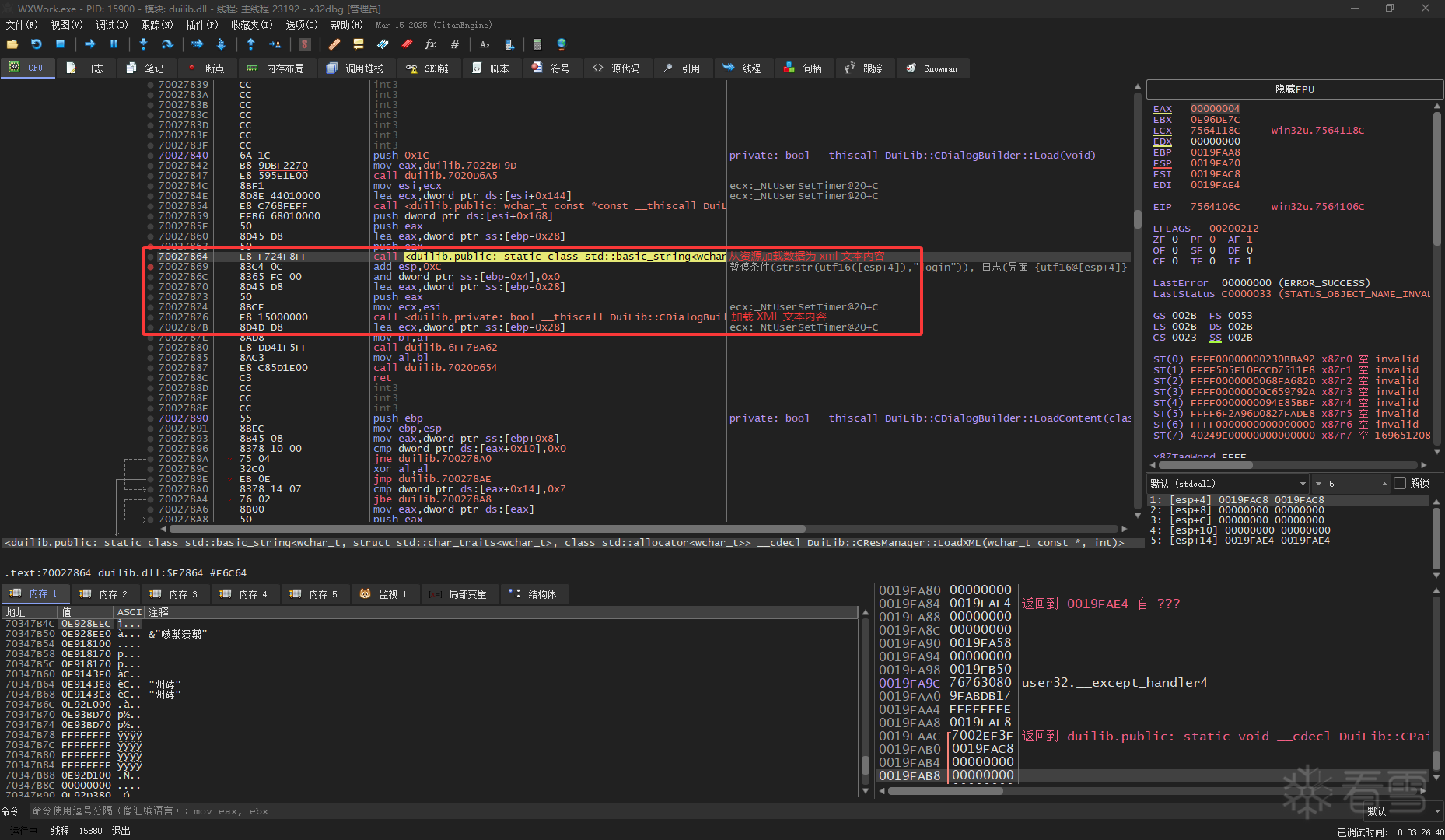Pause execution with the pause icon

[114, 44]
